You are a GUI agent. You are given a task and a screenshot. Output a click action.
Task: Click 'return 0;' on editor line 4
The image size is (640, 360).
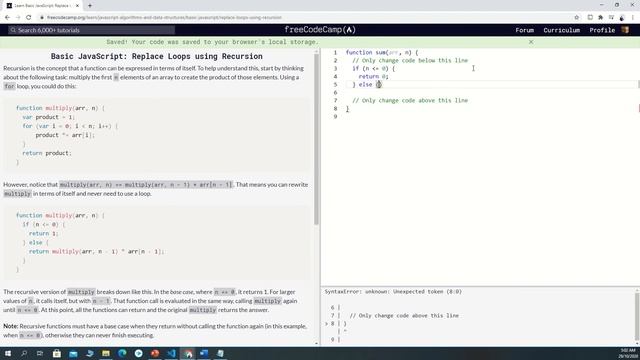tap(373, 76)
